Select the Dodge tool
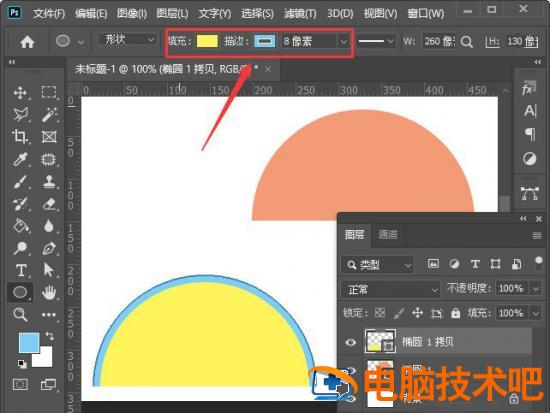Viewport: 550px width, 413px height. pyautogui.click(x=20, y=248)
